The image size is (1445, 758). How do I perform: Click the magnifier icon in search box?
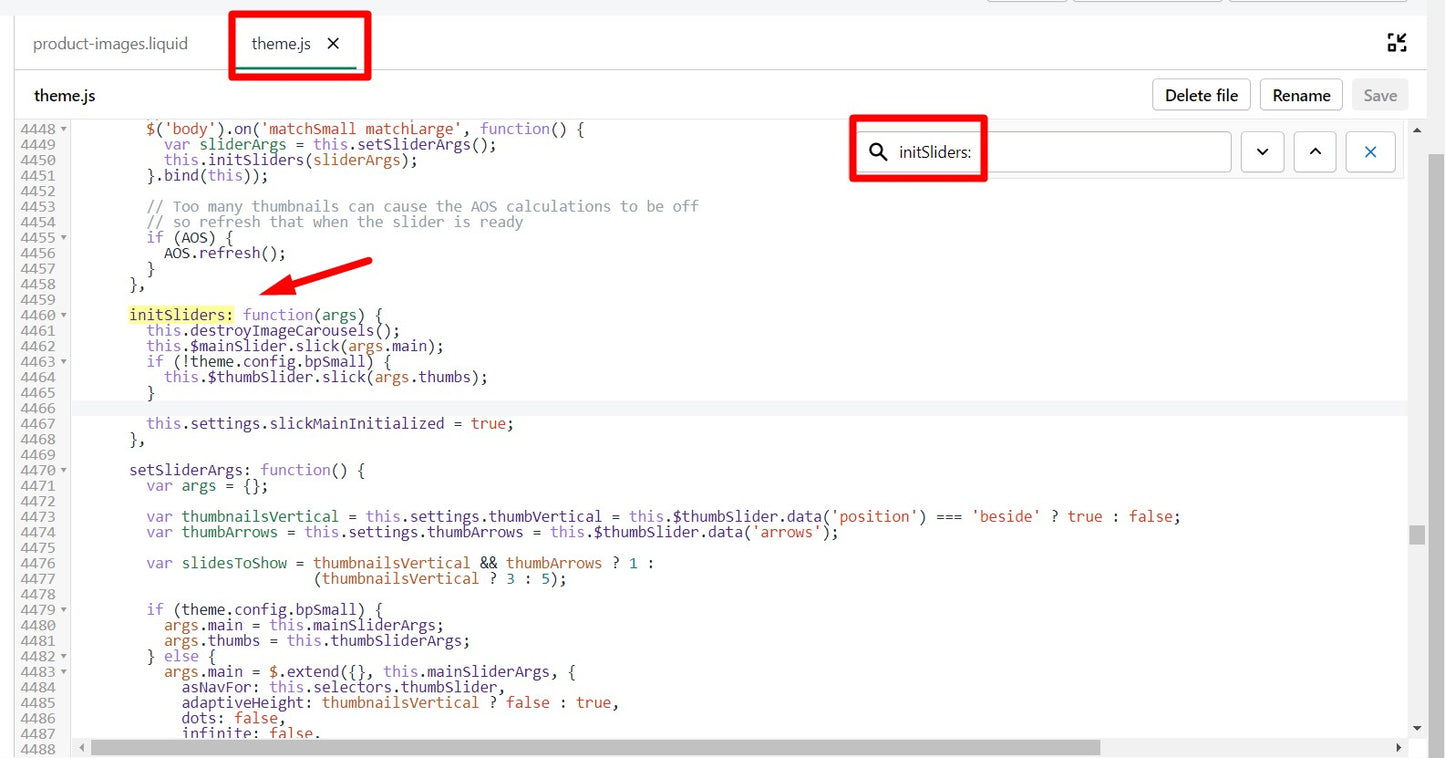pos(878,152)
